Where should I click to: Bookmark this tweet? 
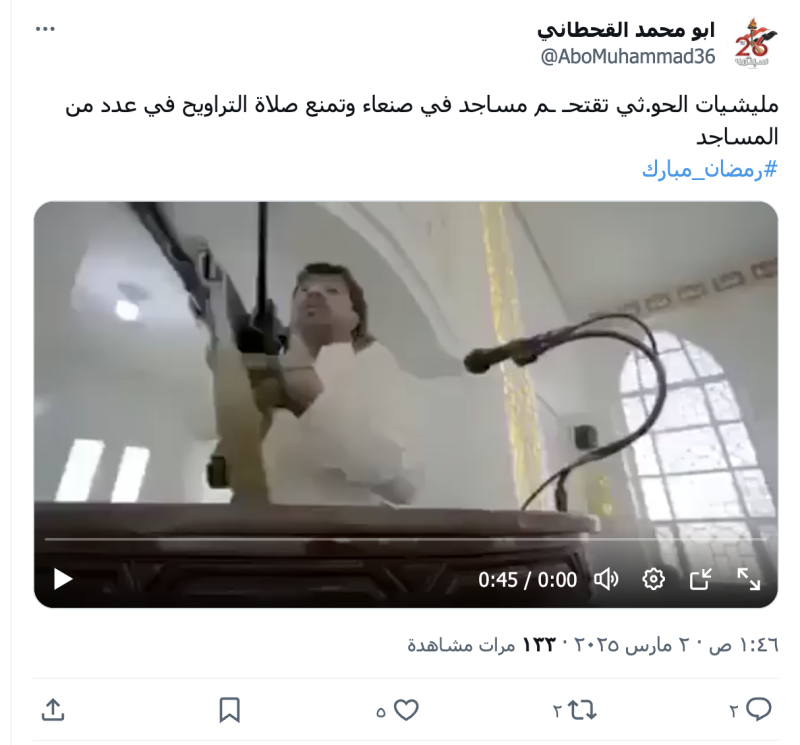(x=230, y=710)
